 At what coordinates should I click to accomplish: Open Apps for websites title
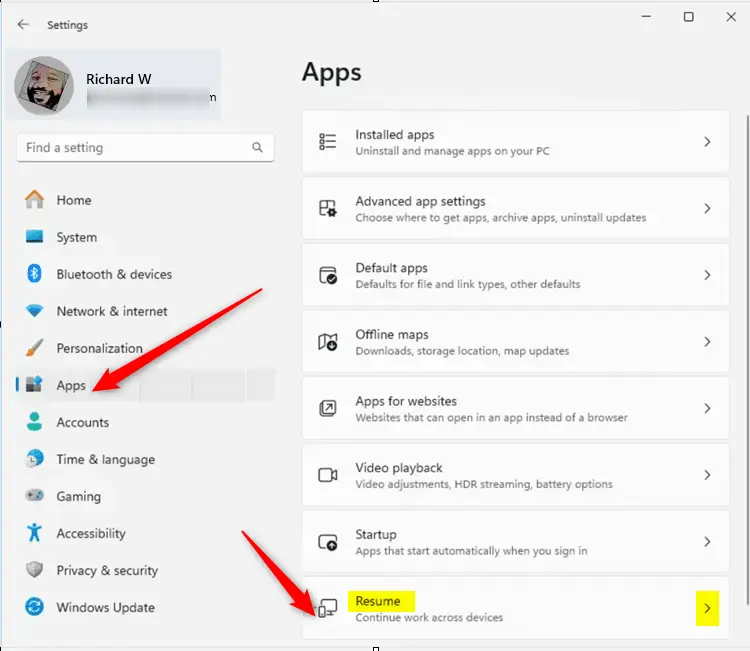click(406, 401)
